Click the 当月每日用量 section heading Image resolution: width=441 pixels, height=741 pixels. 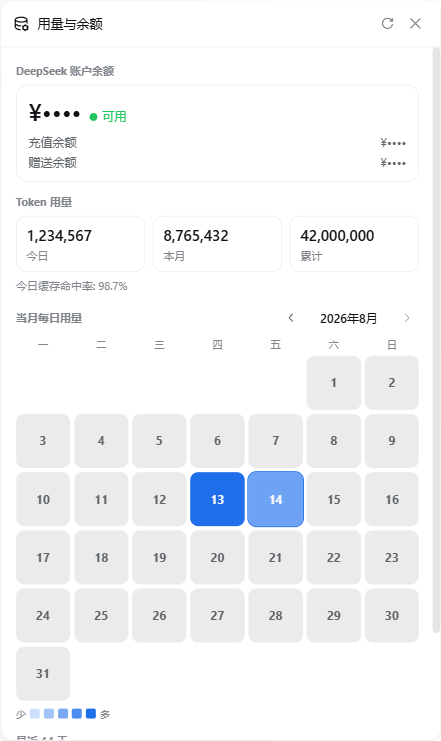pos(49,318)
